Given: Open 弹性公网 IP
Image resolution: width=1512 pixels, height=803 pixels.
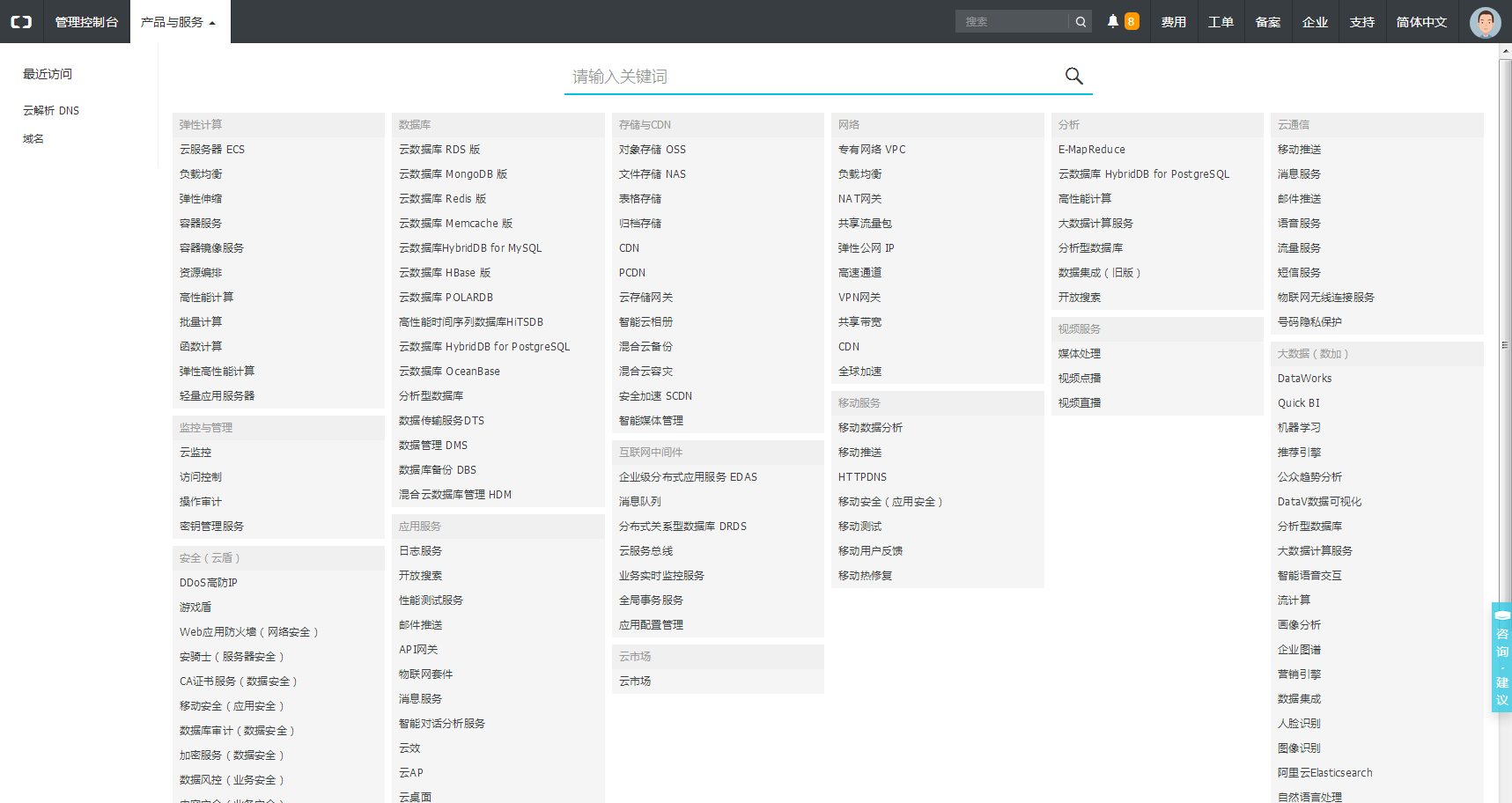Looking at the screenshot, I should (867, 248).
